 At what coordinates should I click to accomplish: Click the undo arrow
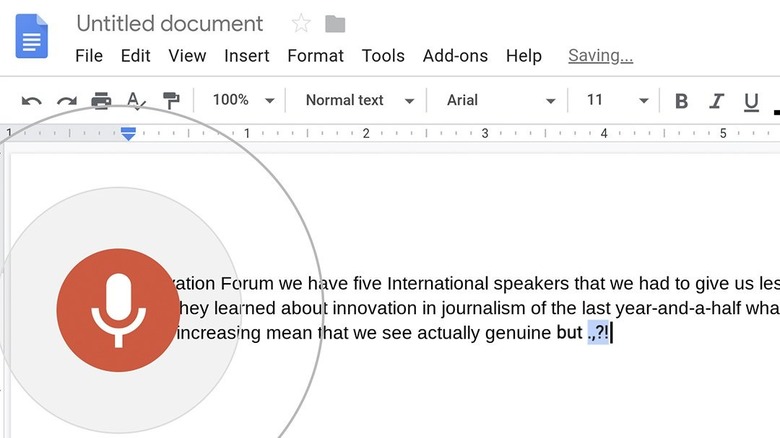pyautogui.click(x=32, y=101)
